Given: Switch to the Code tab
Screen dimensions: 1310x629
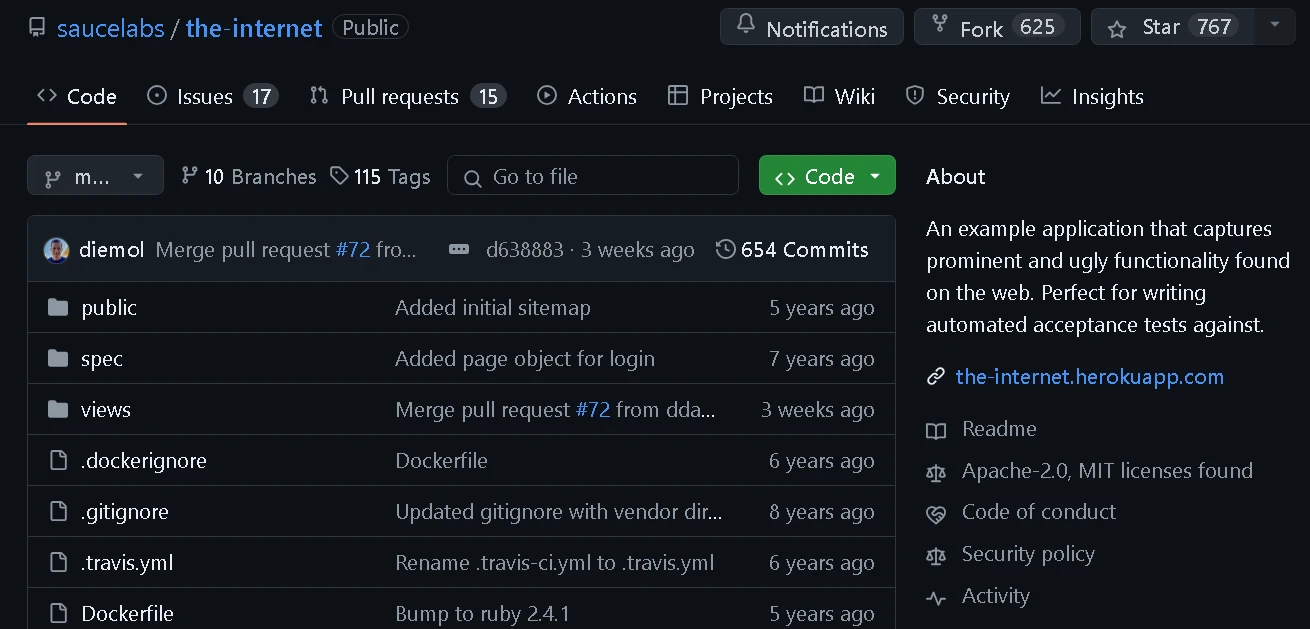Looking at the screenshot, I should pos(77,96).
